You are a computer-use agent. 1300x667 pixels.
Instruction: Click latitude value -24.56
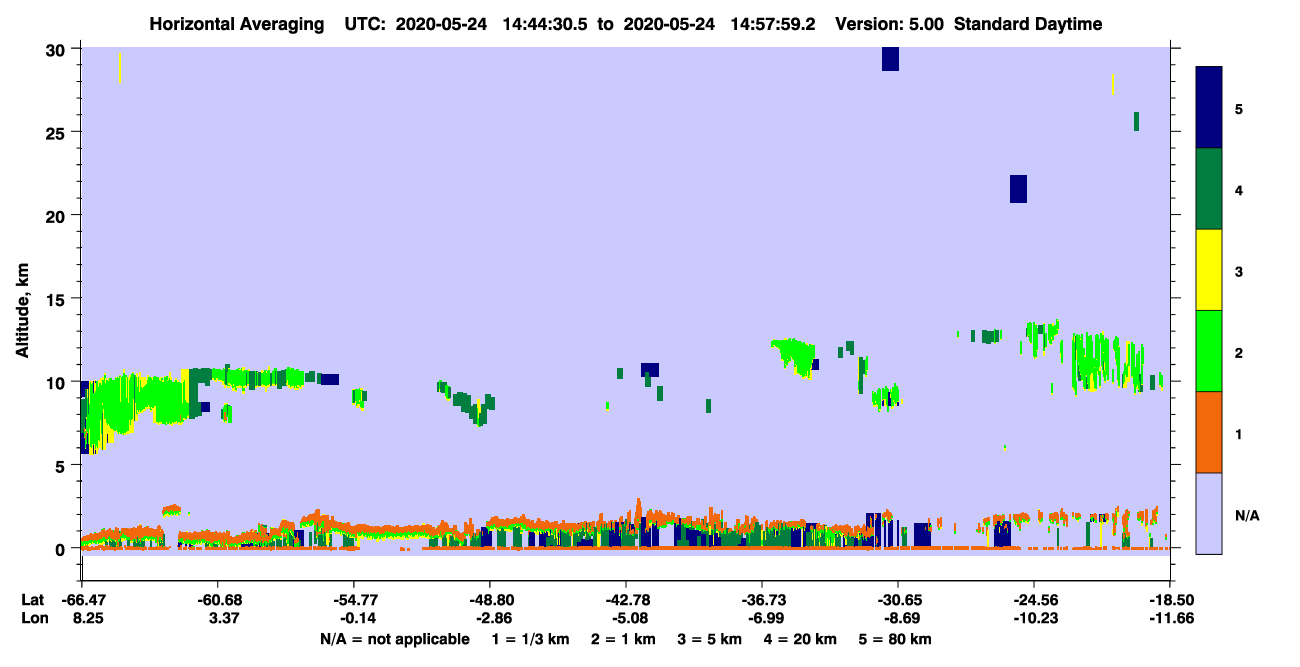click(x=1034, y=600)
